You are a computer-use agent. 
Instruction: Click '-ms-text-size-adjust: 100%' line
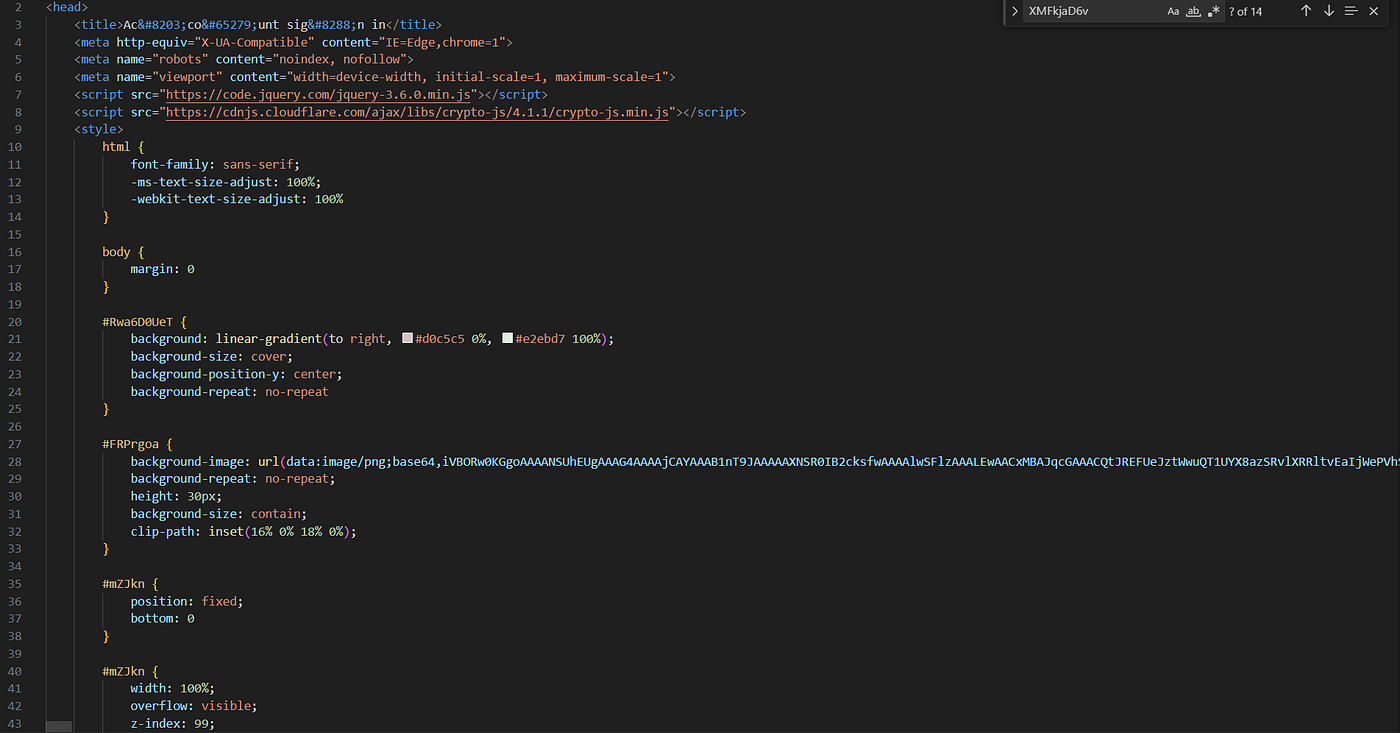(x=225, y=182)
